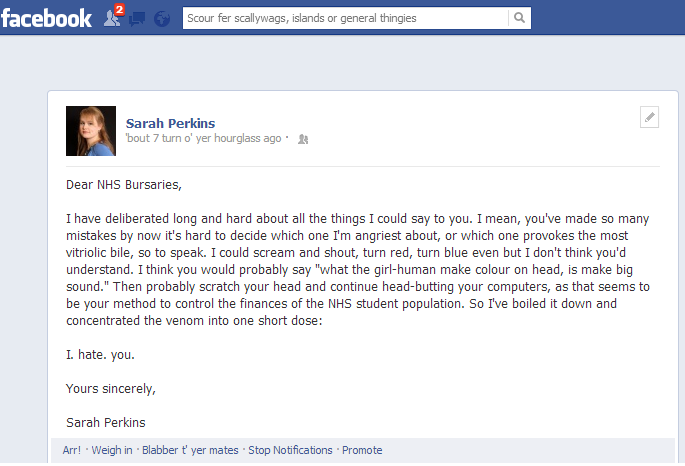Open the globe notifications icon
The image size is (685, 466).
click(162, 19)
